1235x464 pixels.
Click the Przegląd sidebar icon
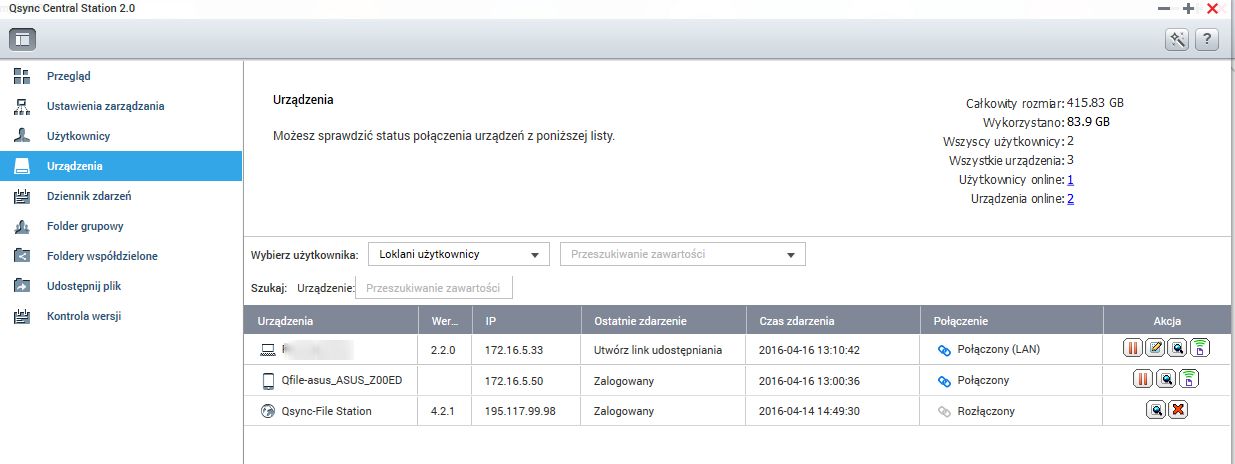(22, 76)
